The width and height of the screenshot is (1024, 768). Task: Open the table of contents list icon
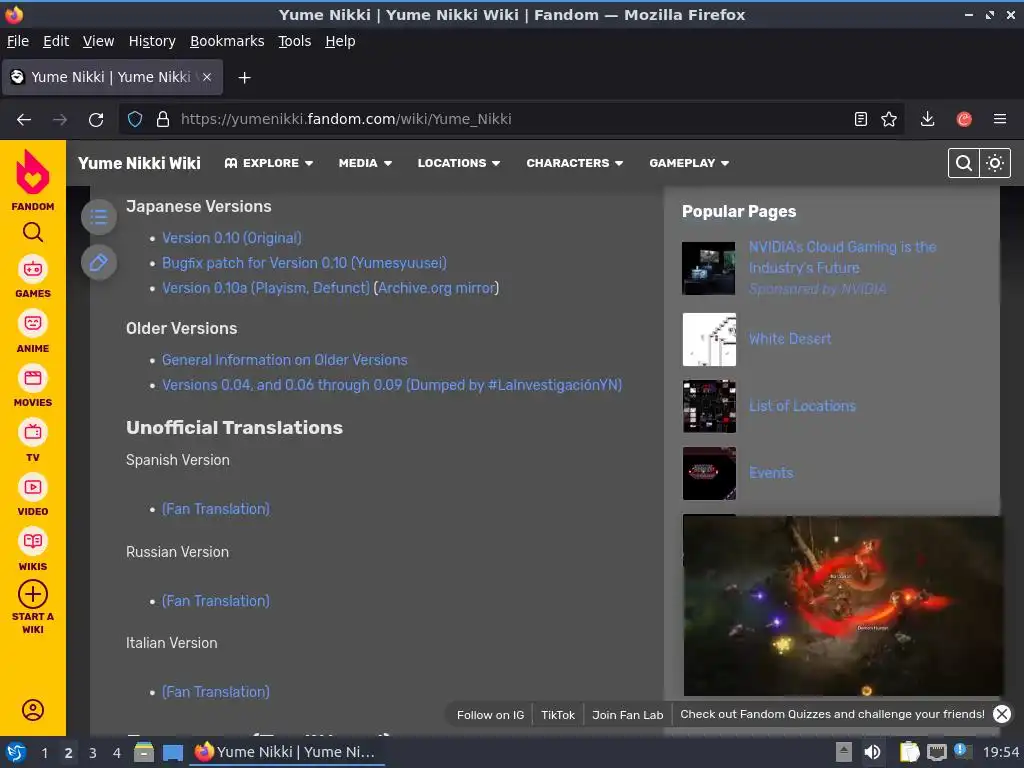point(99,217)
